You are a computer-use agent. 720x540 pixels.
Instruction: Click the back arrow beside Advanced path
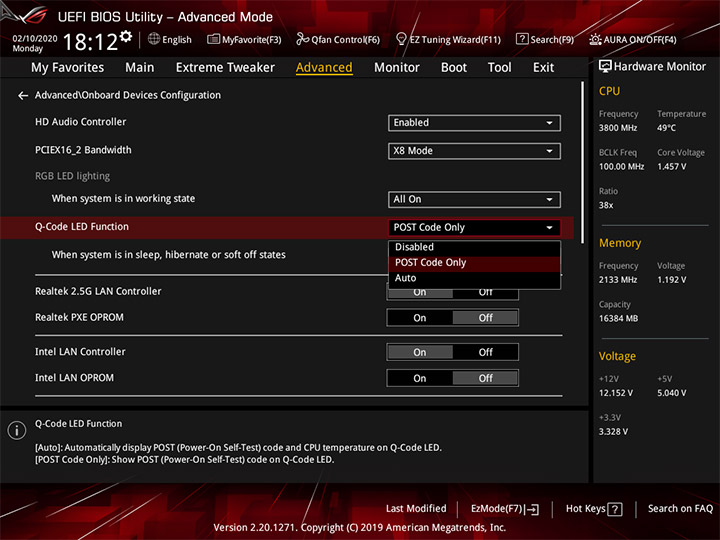pyautogui.click(x=23, y=96)
